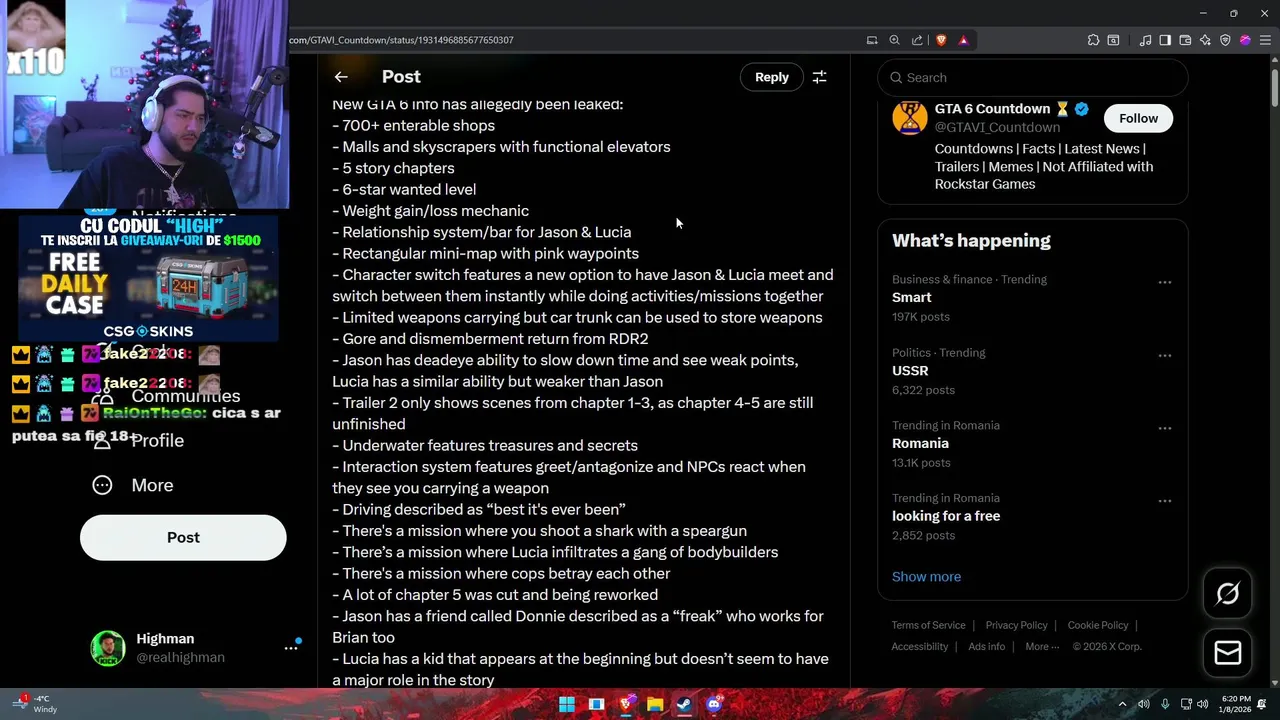Click the white Post compose button
Image resolution: width=1280 pixels, height=720 pixels.
tap(183, 538)
